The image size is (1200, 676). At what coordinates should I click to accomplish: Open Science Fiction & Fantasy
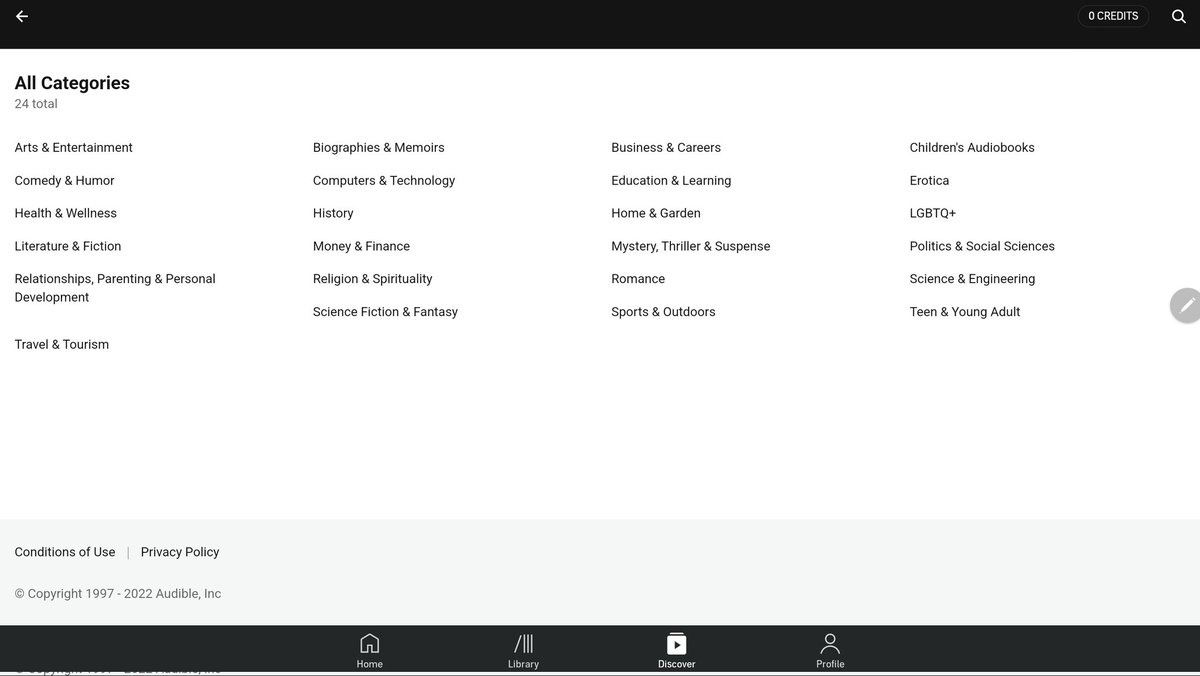click(x=385, y=312)
